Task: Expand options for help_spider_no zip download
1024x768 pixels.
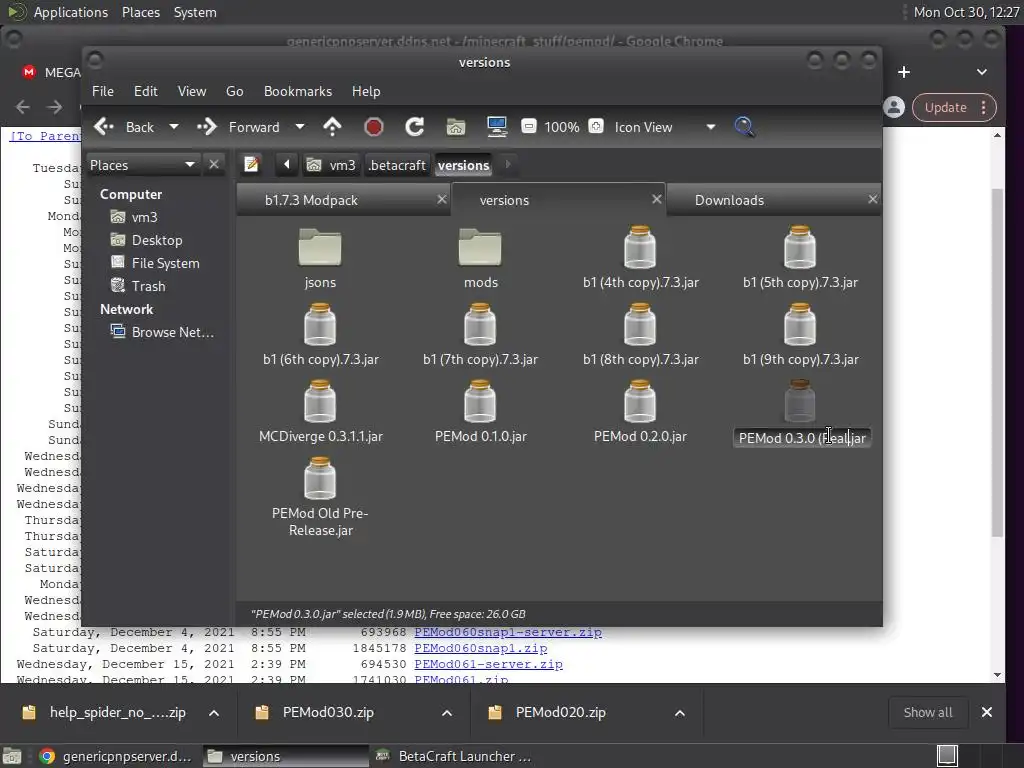Action: [x=214, y=712]
